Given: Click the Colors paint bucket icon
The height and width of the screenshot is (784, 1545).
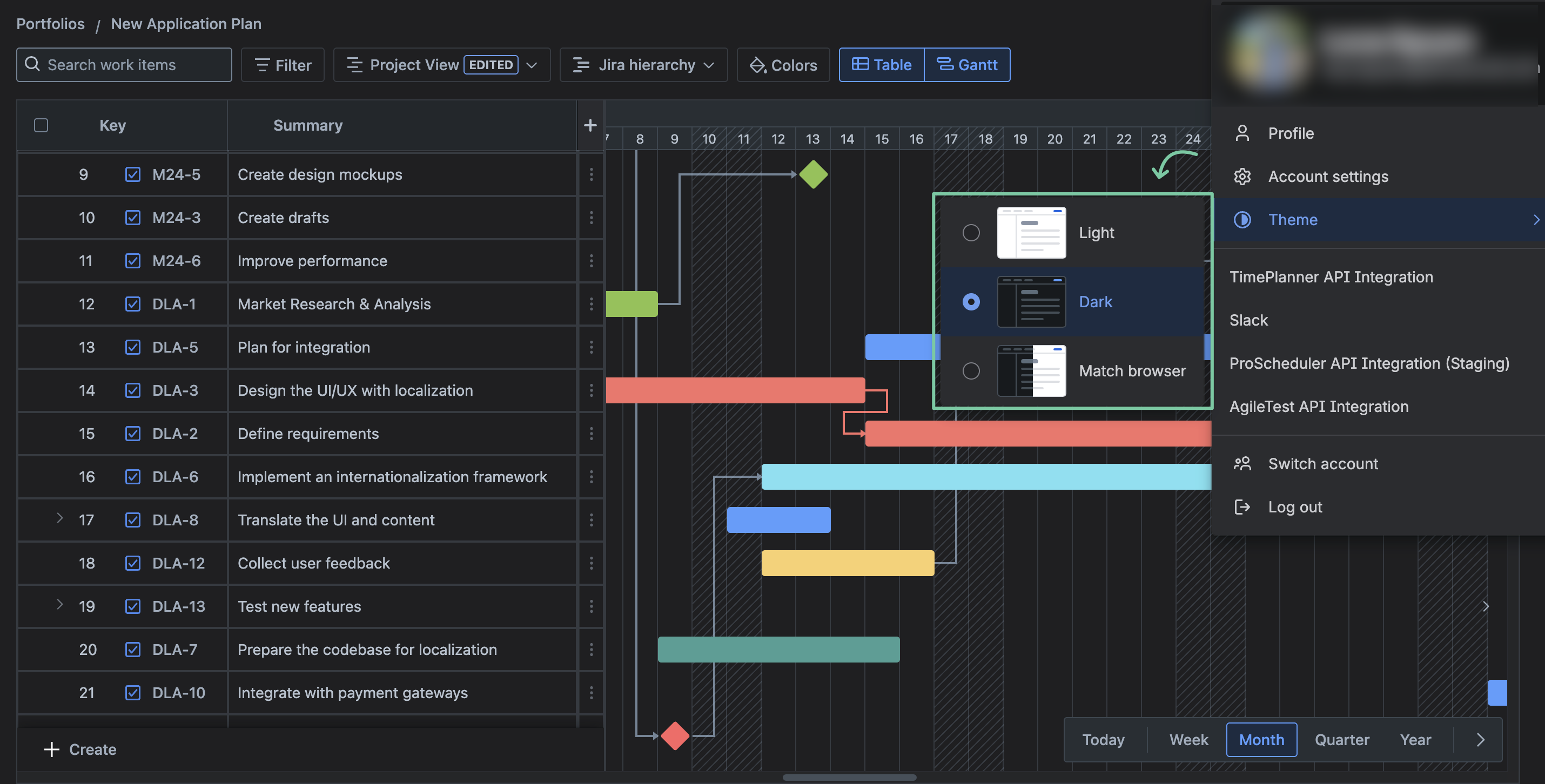Looking at the screenshot, I should (x=757, y=65).
